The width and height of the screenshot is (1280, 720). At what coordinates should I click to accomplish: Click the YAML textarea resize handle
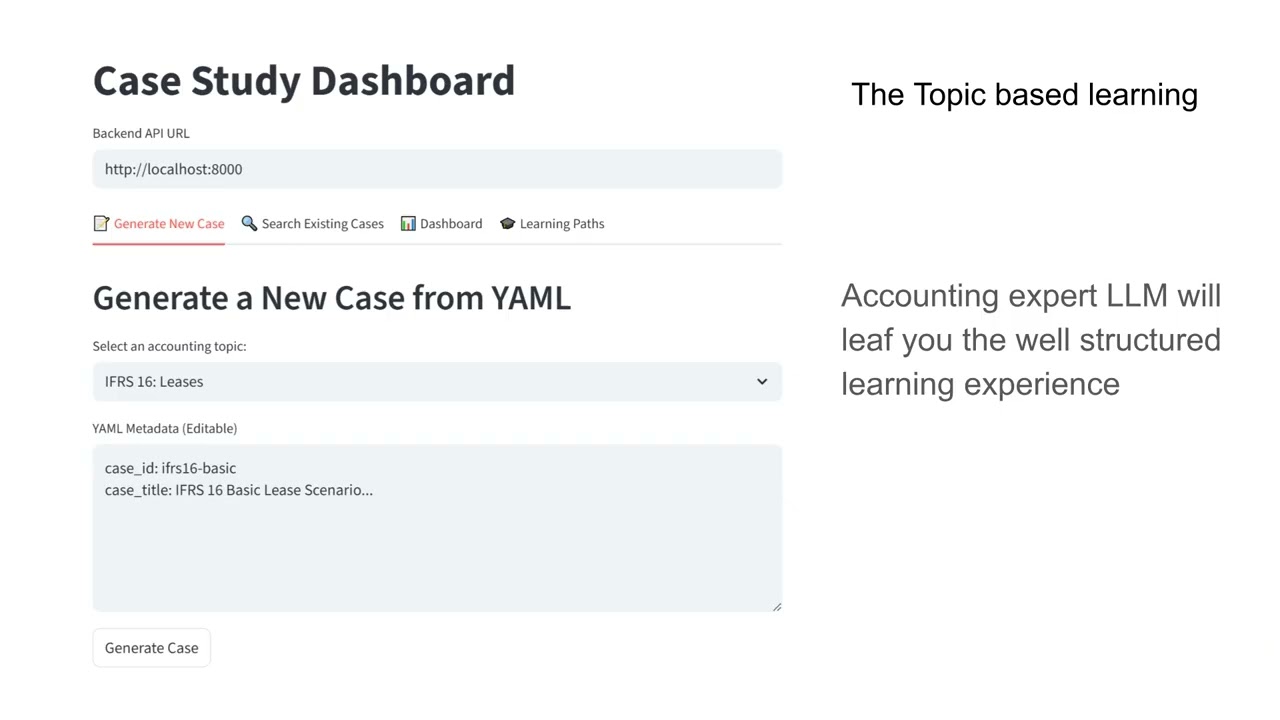[777, 606]
